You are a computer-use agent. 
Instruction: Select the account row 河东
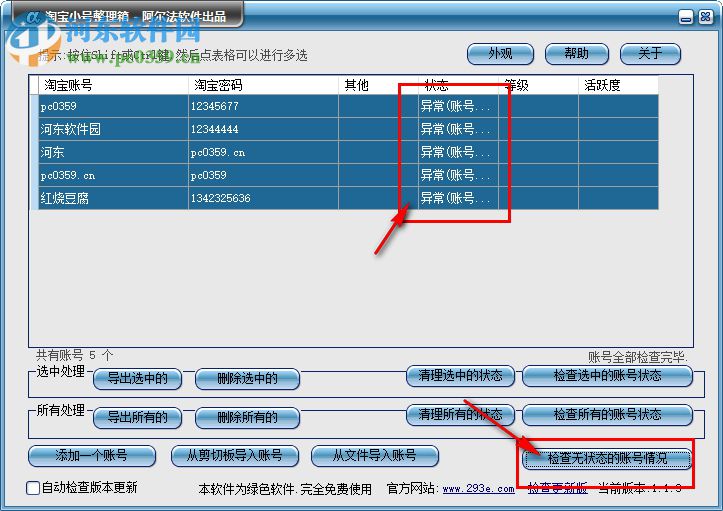pyautogui.click(x=348, y=153)
